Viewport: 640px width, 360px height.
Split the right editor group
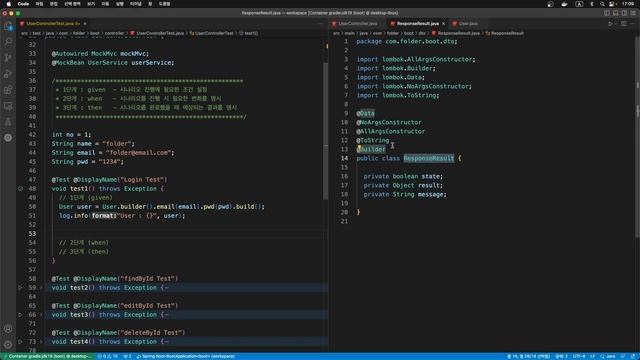pos(624,24)
